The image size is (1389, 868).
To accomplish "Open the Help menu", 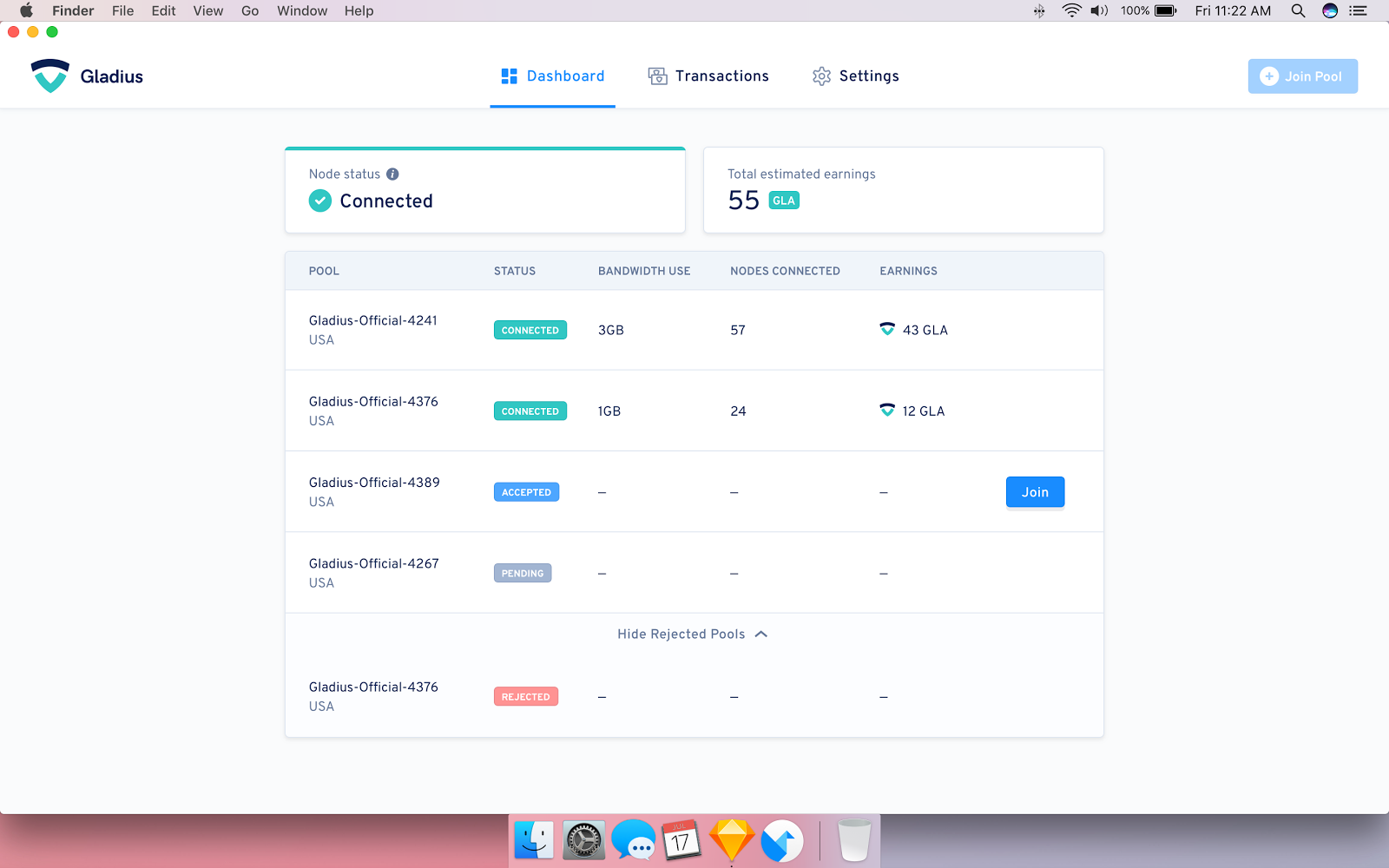I will tap(359, 10).
